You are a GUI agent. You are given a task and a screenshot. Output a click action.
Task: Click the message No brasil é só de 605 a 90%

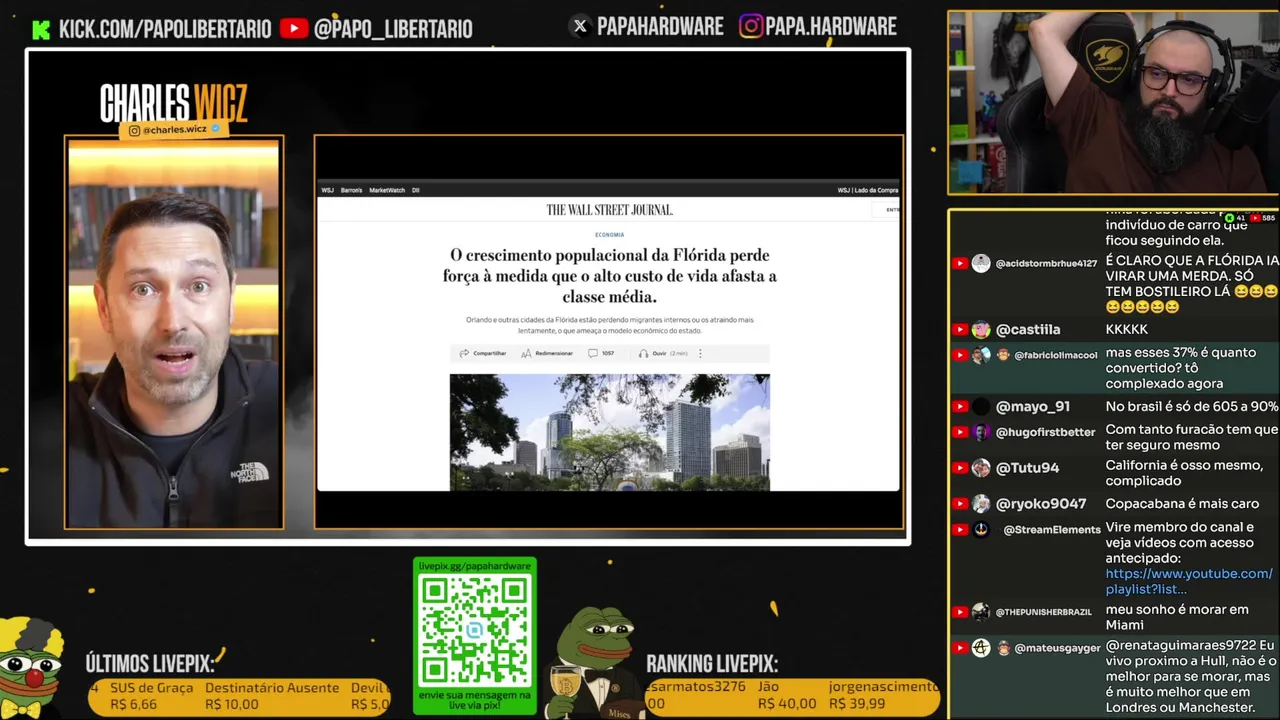pos(1191,407)
